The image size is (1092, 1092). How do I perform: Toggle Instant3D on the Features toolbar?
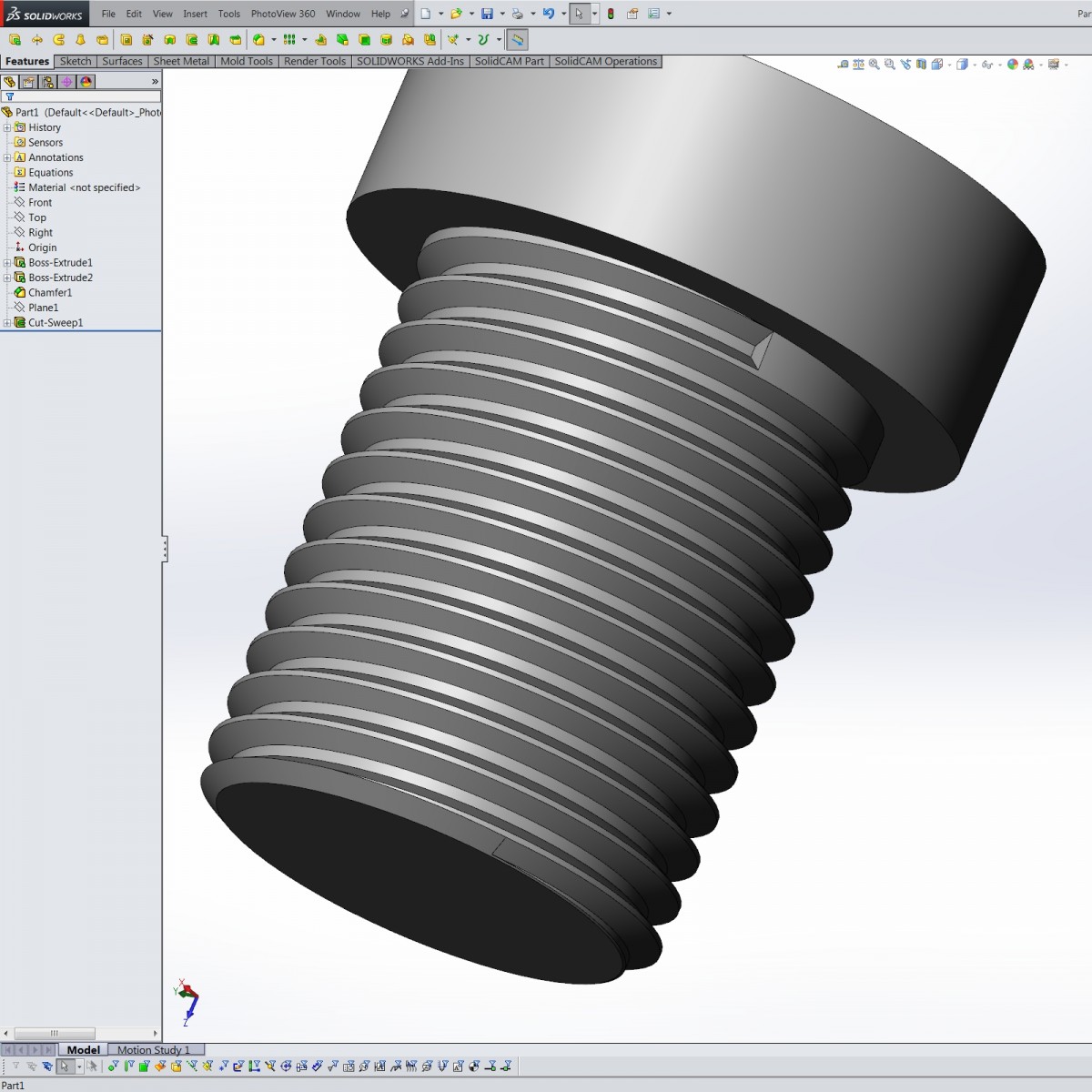pyautogui.click(x=517, y=39)
